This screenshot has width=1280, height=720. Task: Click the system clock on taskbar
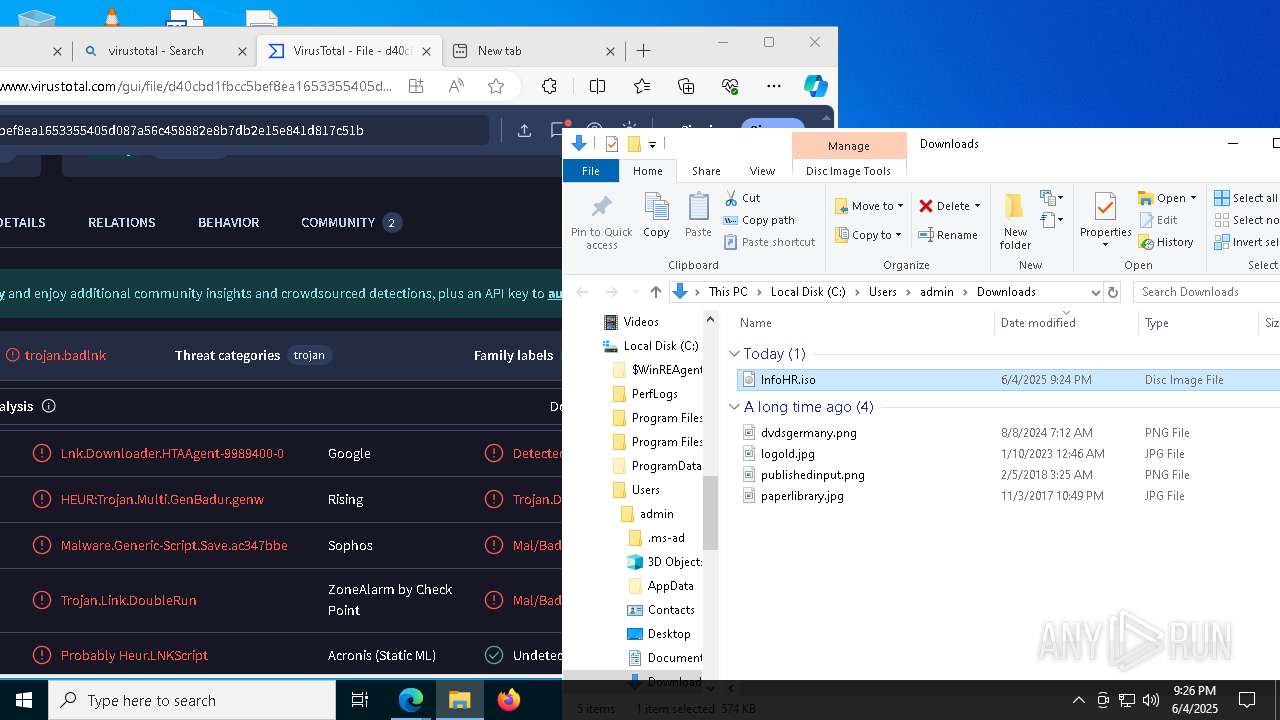(1193, 700)
